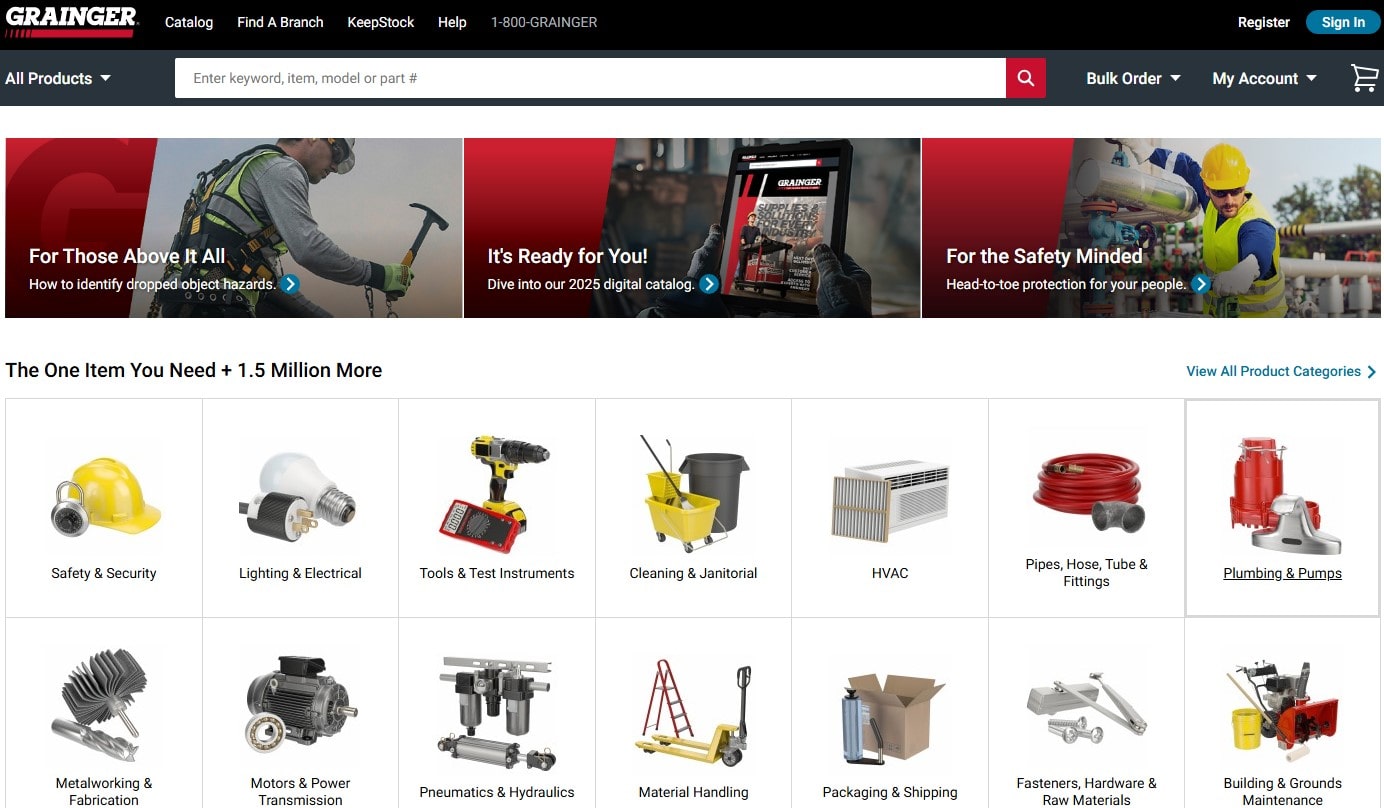Click arrow icon beside 2025 digital catalog

[x=709, y=284]
